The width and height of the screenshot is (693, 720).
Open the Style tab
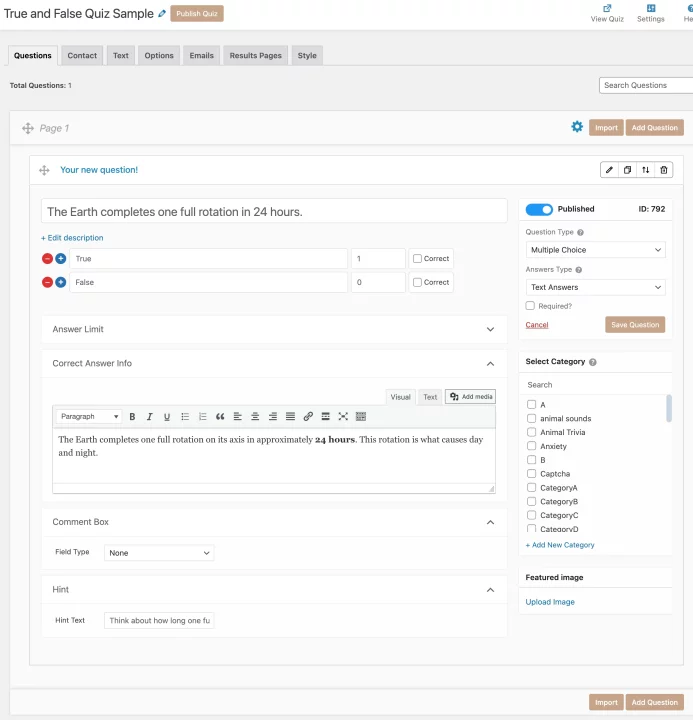tap(307, 55)
